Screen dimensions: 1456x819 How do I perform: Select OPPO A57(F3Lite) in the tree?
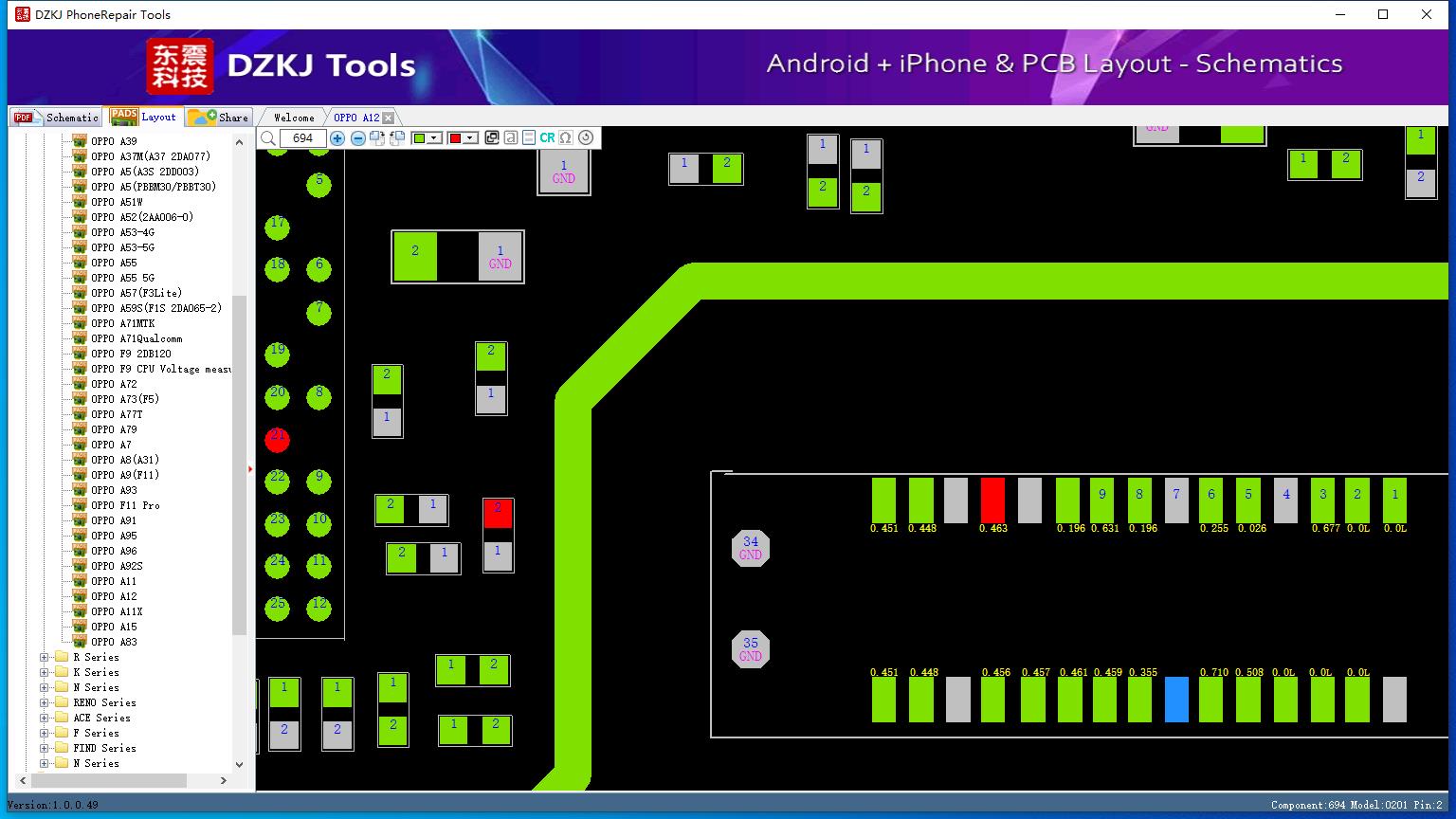coord(136,293)
